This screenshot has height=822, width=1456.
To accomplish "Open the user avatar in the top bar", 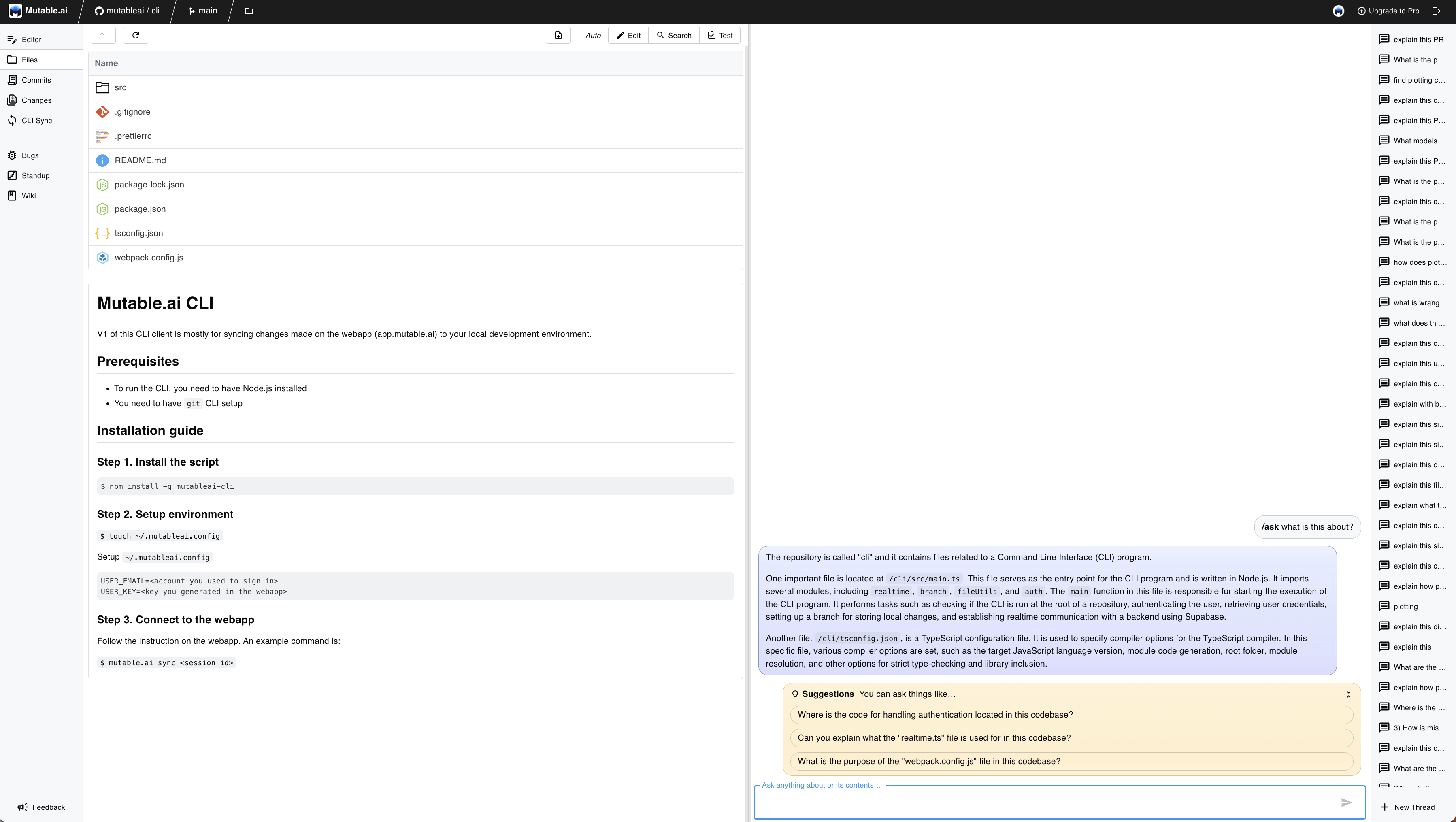I will [x=1339, y=11].
